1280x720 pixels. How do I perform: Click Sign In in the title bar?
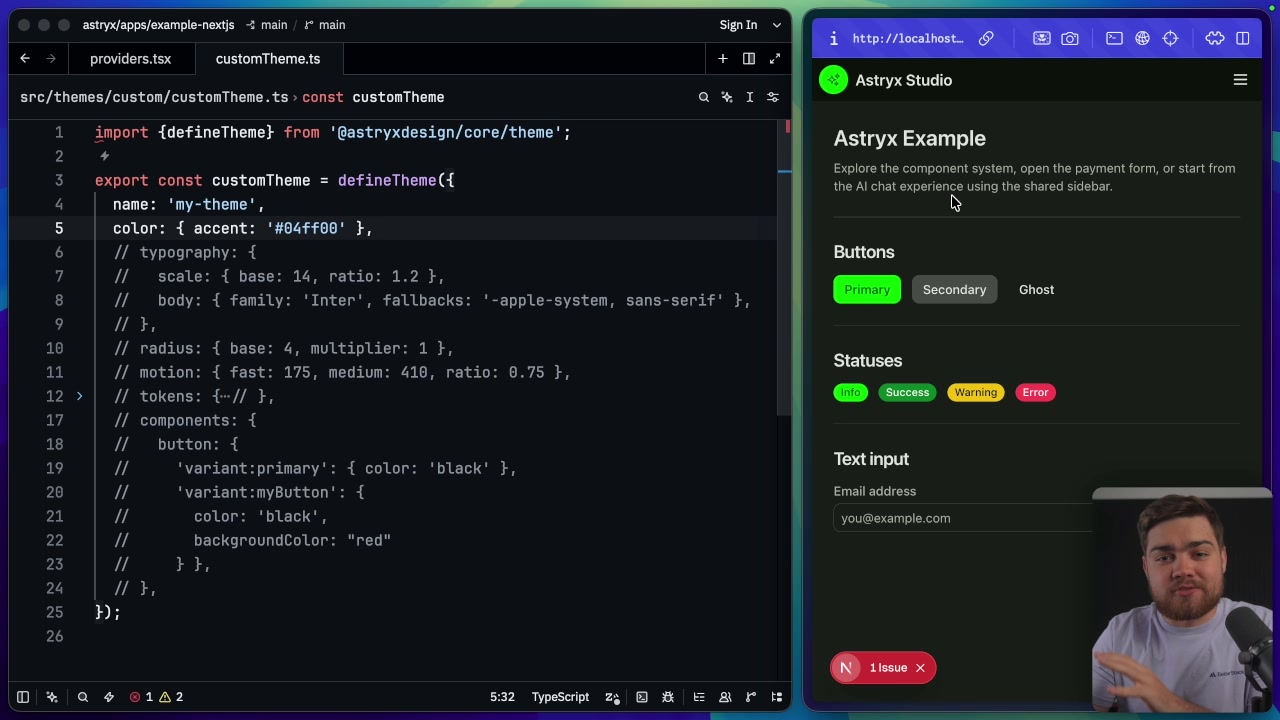click(738, 25)
